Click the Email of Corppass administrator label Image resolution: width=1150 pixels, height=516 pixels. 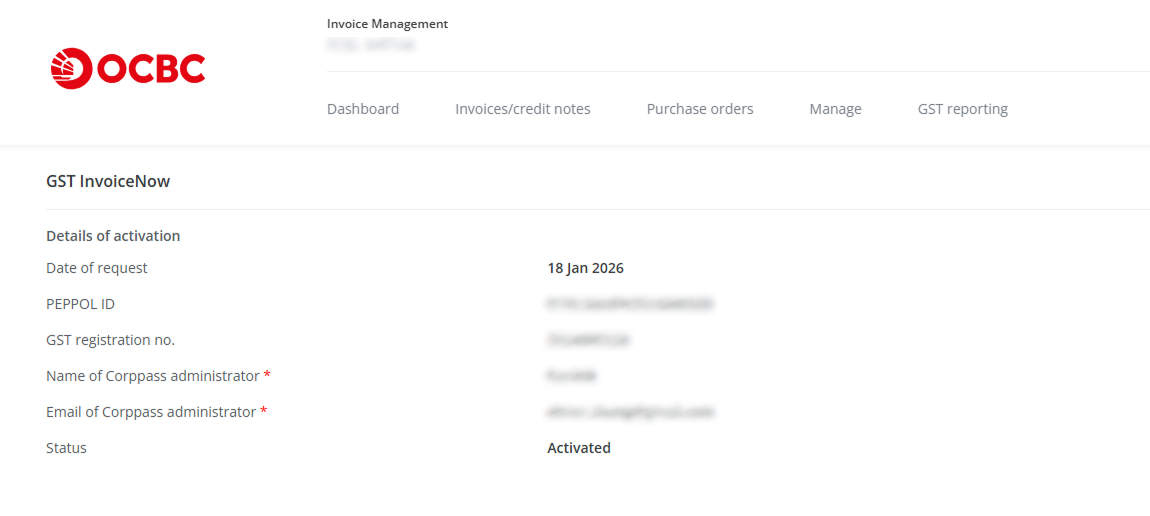click(151, 412)
